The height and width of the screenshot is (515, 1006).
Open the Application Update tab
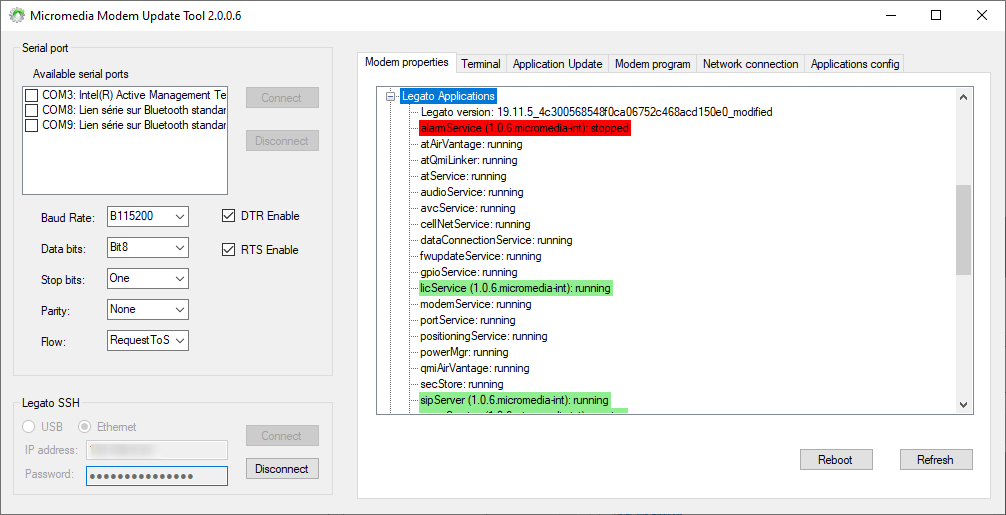coord(557,64)
